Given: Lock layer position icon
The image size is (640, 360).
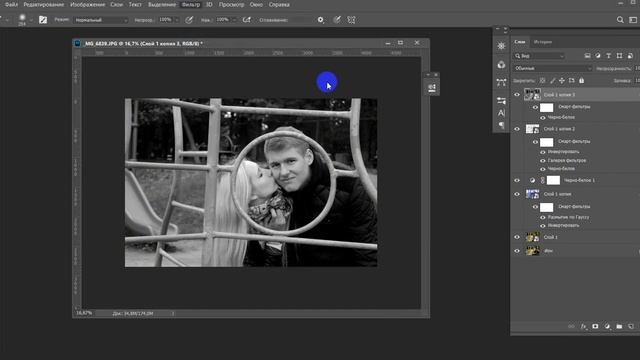Looking at the screenshot, I should (x=562, y=81).
